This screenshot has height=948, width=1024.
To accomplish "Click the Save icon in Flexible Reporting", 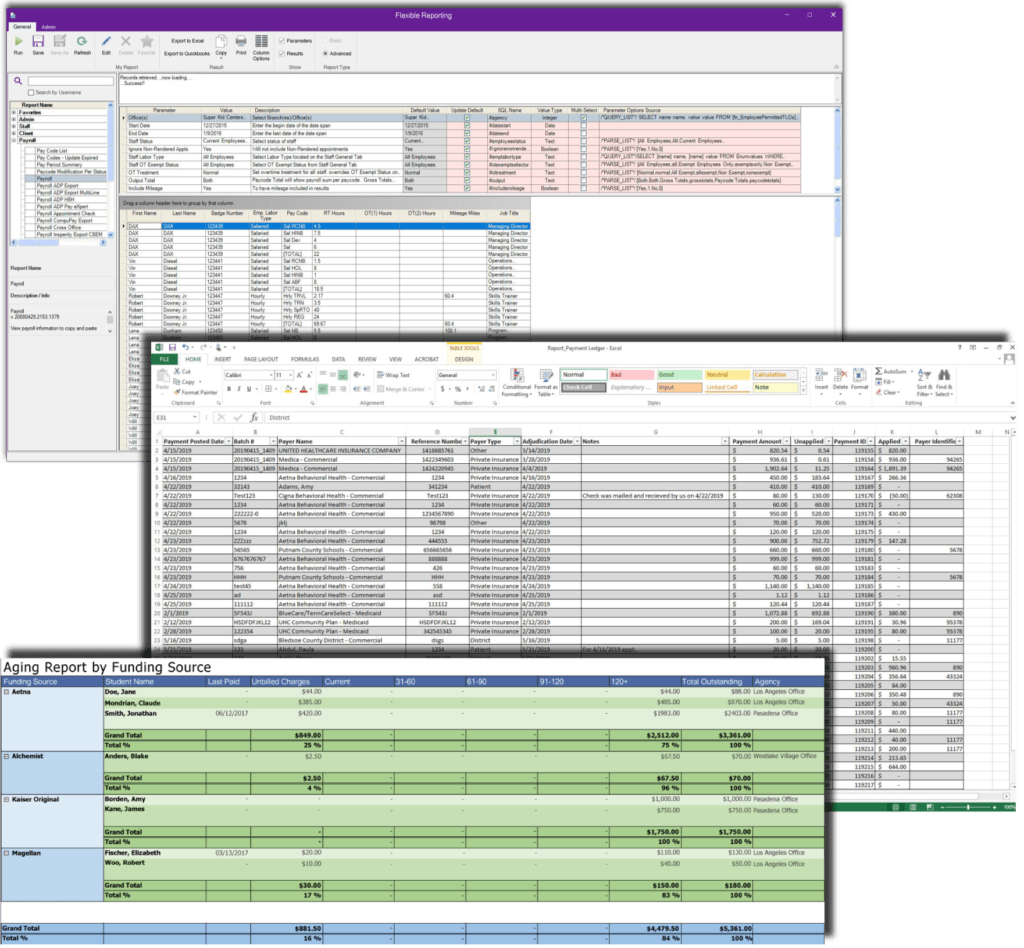I will 38,42.
